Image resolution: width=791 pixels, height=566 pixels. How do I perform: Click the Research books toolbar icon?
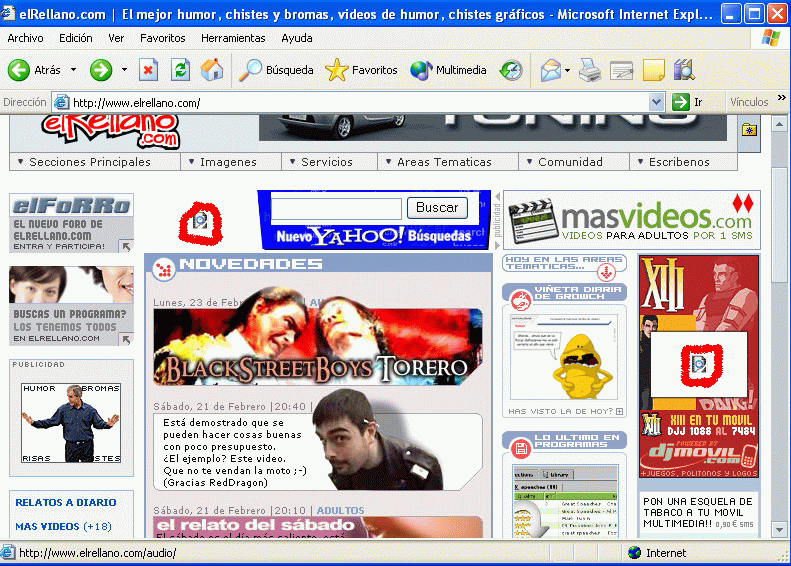[685, 70]
